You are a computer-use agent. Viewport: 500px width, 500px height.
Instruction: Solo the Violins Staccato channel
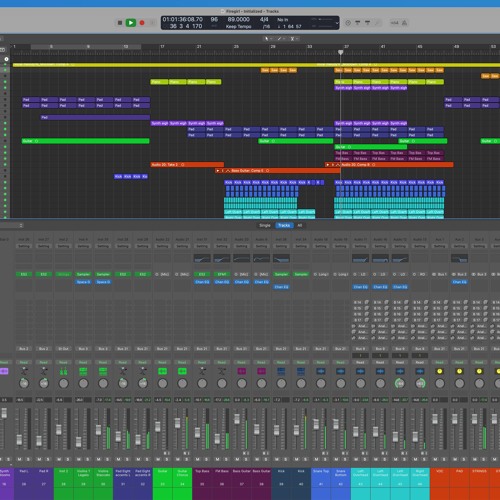pyautogui.click(x=108, y=459)
